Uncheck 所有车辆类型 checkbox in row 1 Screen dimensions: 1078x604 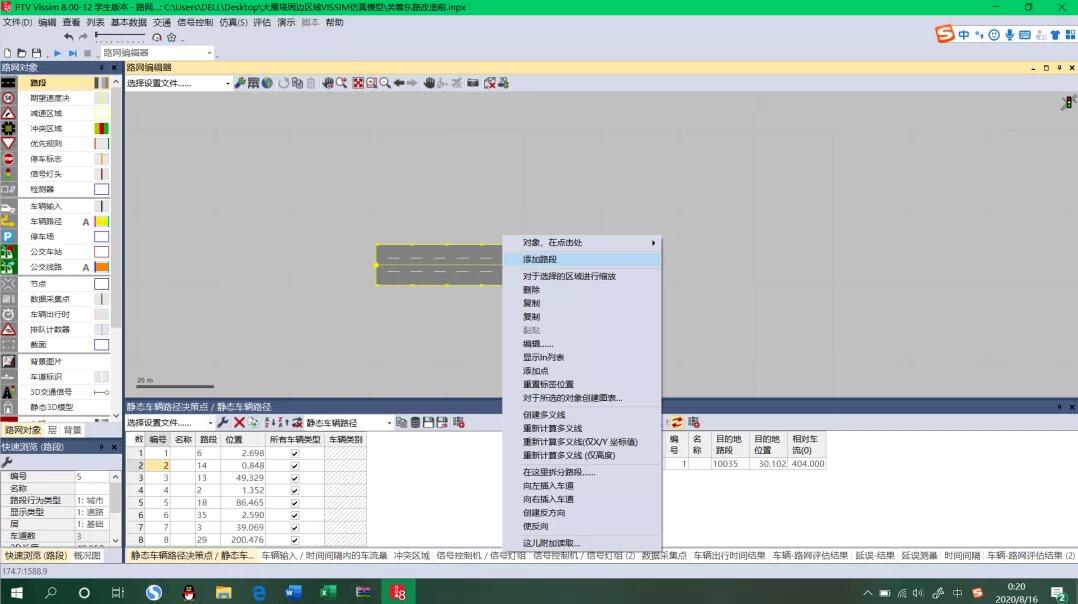click(295, 454)
